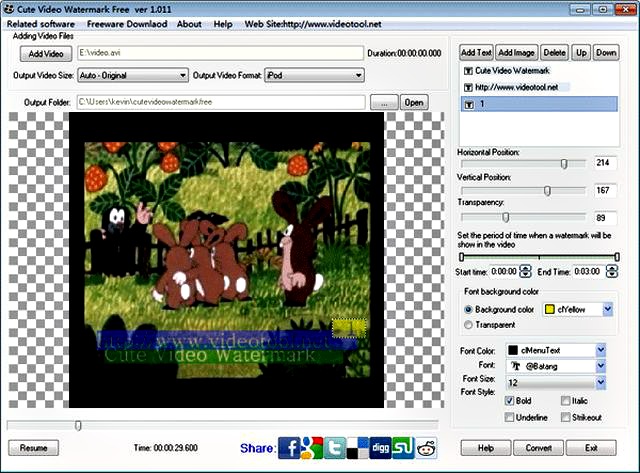Screen dimensions: 640x473
Task: Share on Delicious icon
Action: click(358, 448)
